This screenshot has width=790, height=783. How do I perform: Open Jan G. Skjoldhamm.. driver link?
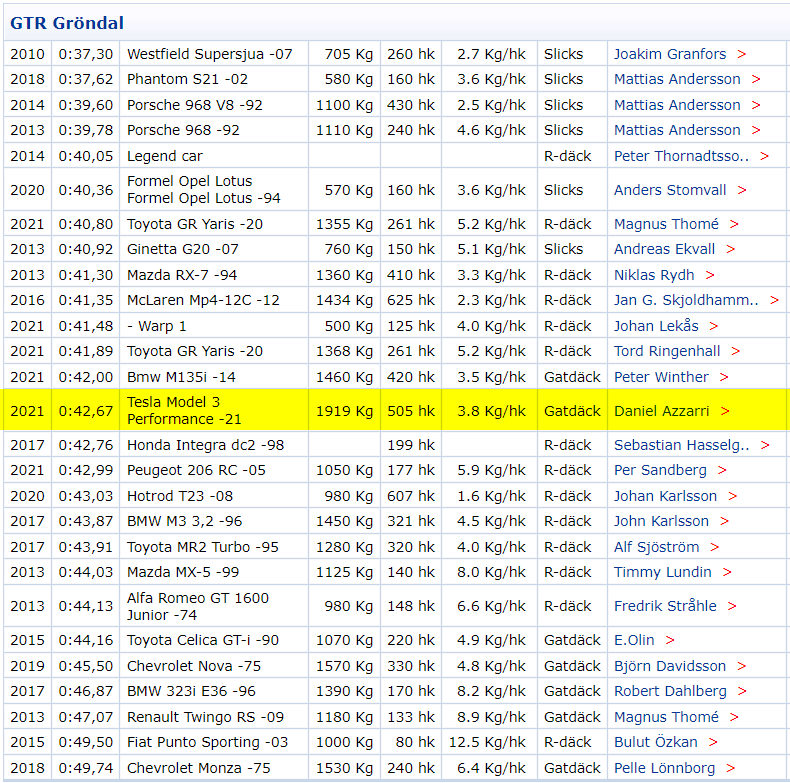tap(686, 300)
